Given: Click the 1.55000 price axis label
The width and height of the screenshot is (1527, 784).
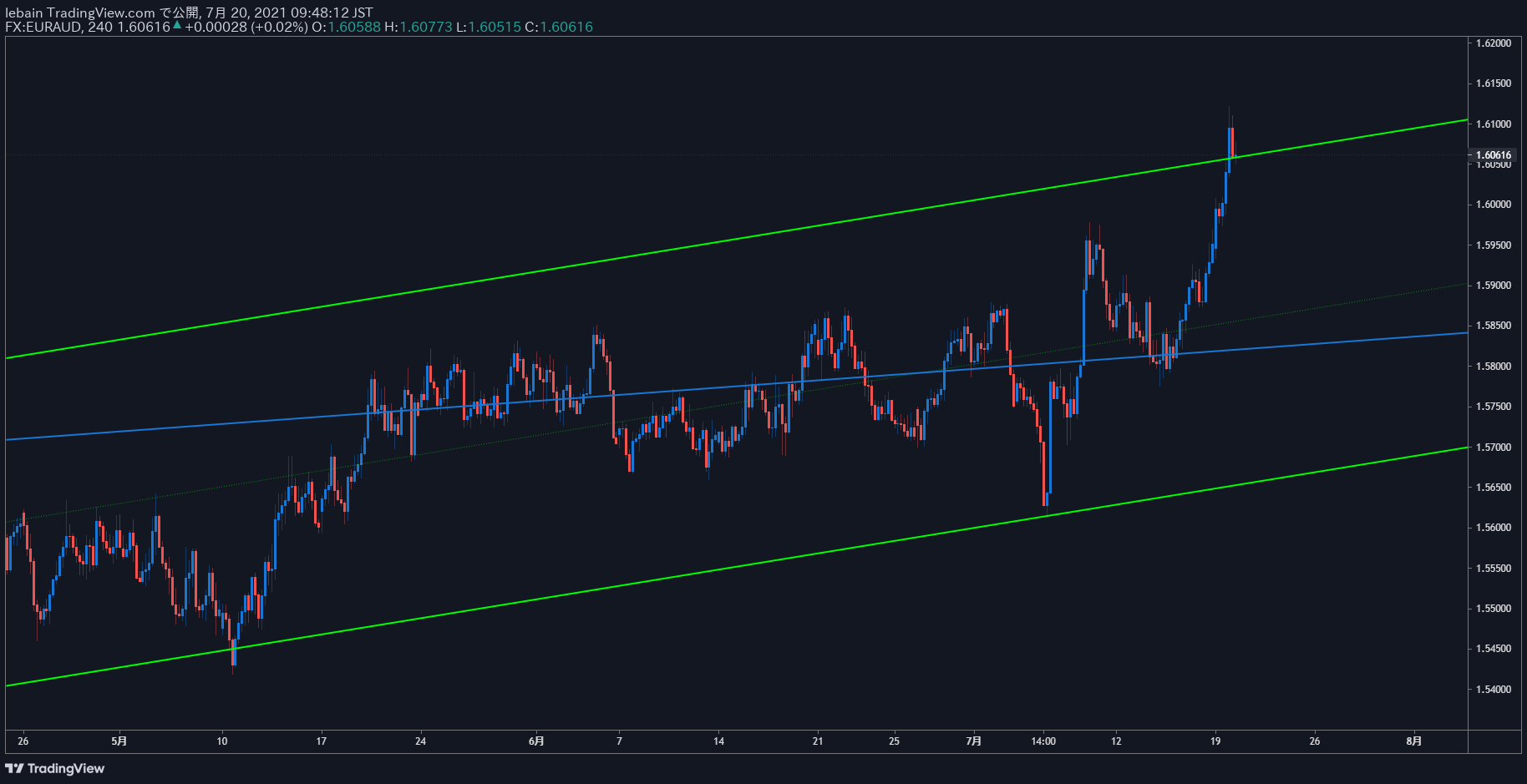Looking at the screenshot, I should [x=1494, y=609].
